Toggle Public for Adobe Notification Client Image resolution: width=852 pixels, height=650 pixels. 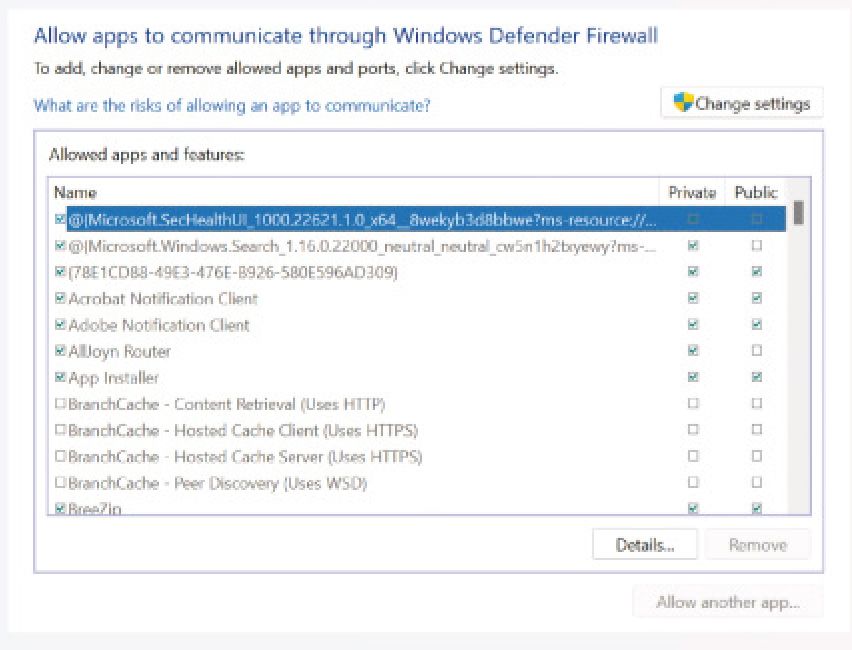756,324
